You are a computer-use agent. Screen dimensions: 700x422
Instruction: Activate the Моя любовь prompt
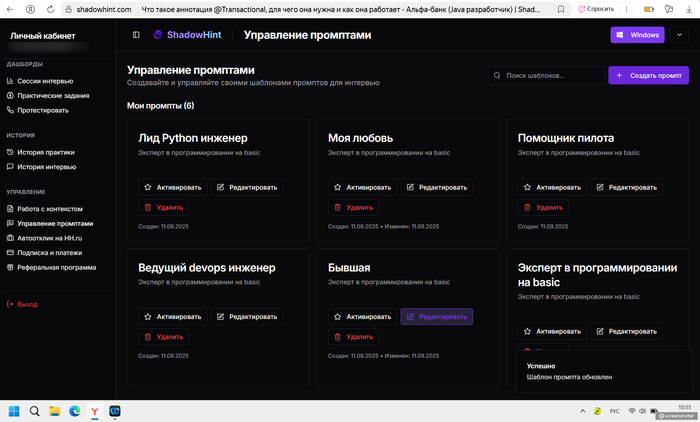[x=364, y=187]
